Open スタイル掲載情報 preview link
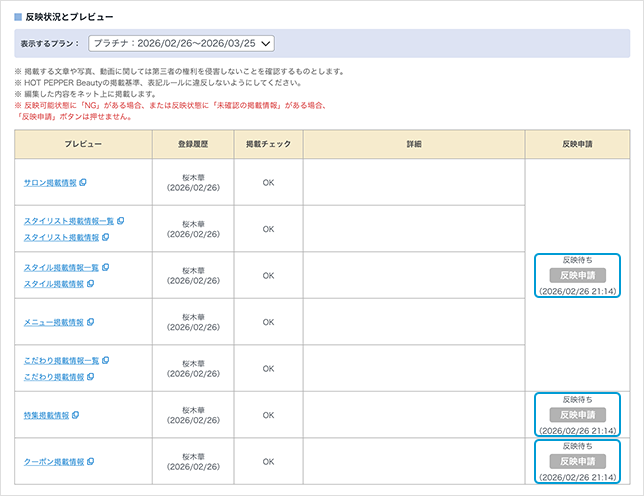This screenshot has height=496, width=644. (54, 284)
